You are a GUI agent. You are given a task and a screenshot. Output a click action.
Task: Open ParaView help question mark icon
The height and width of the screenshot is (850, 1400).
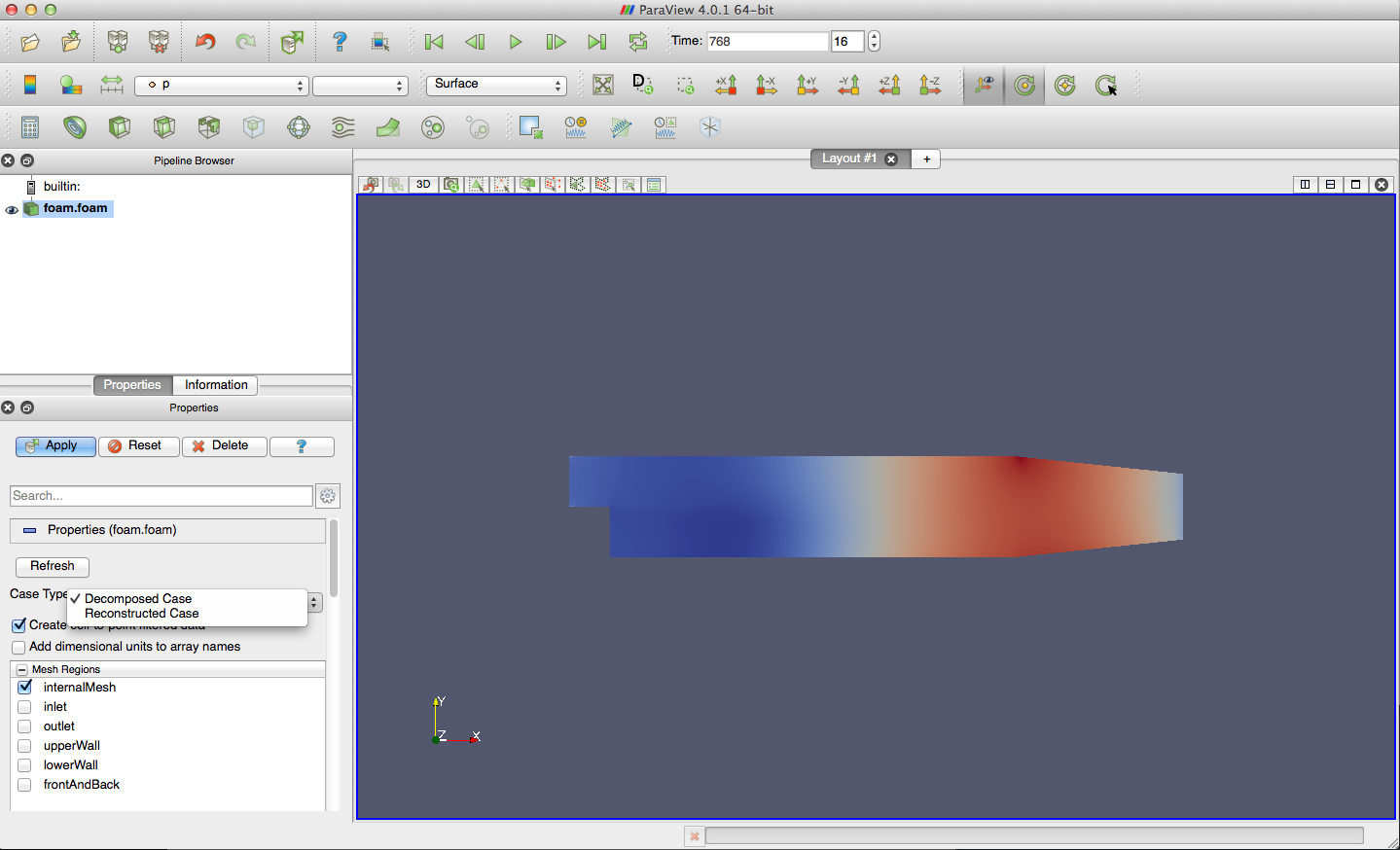(340, 42)
